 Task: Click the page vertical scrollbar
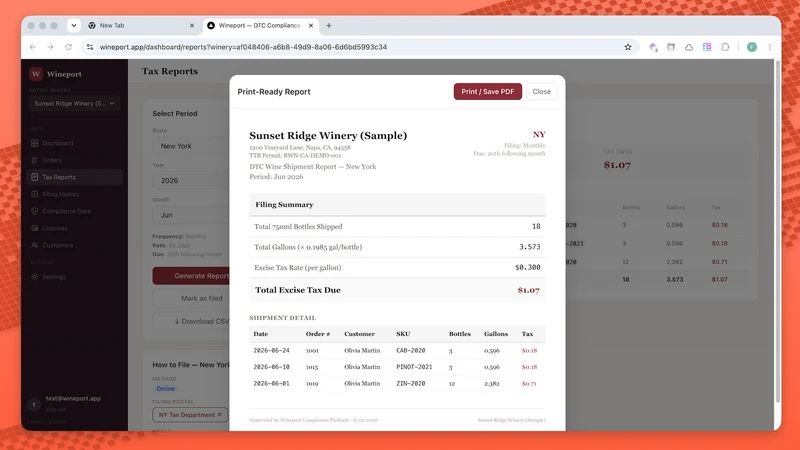point(778,232)
